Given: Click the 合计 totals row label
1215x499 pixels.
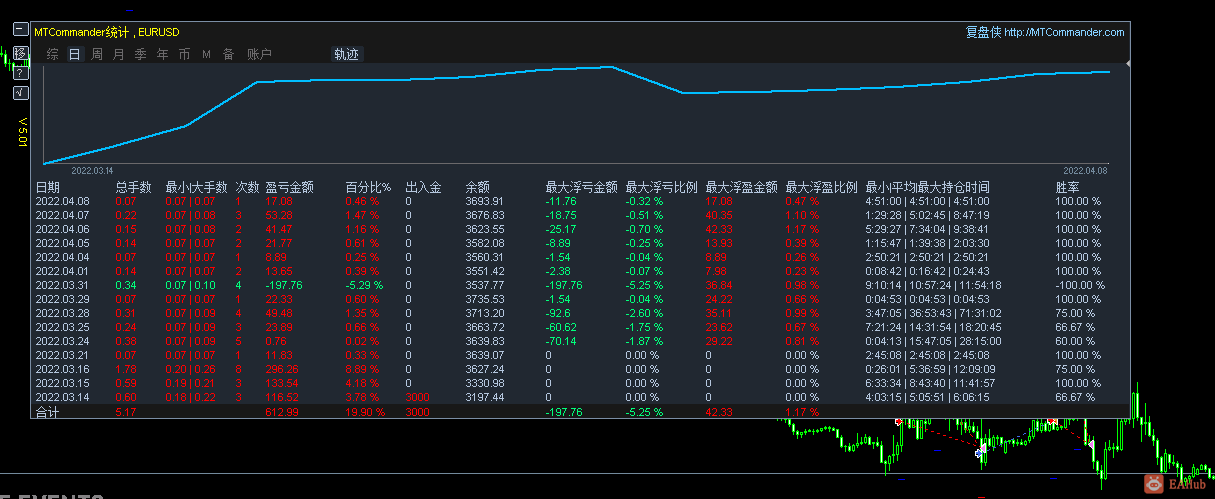Looking at the screenshot, I should click(x=48, y=412).
